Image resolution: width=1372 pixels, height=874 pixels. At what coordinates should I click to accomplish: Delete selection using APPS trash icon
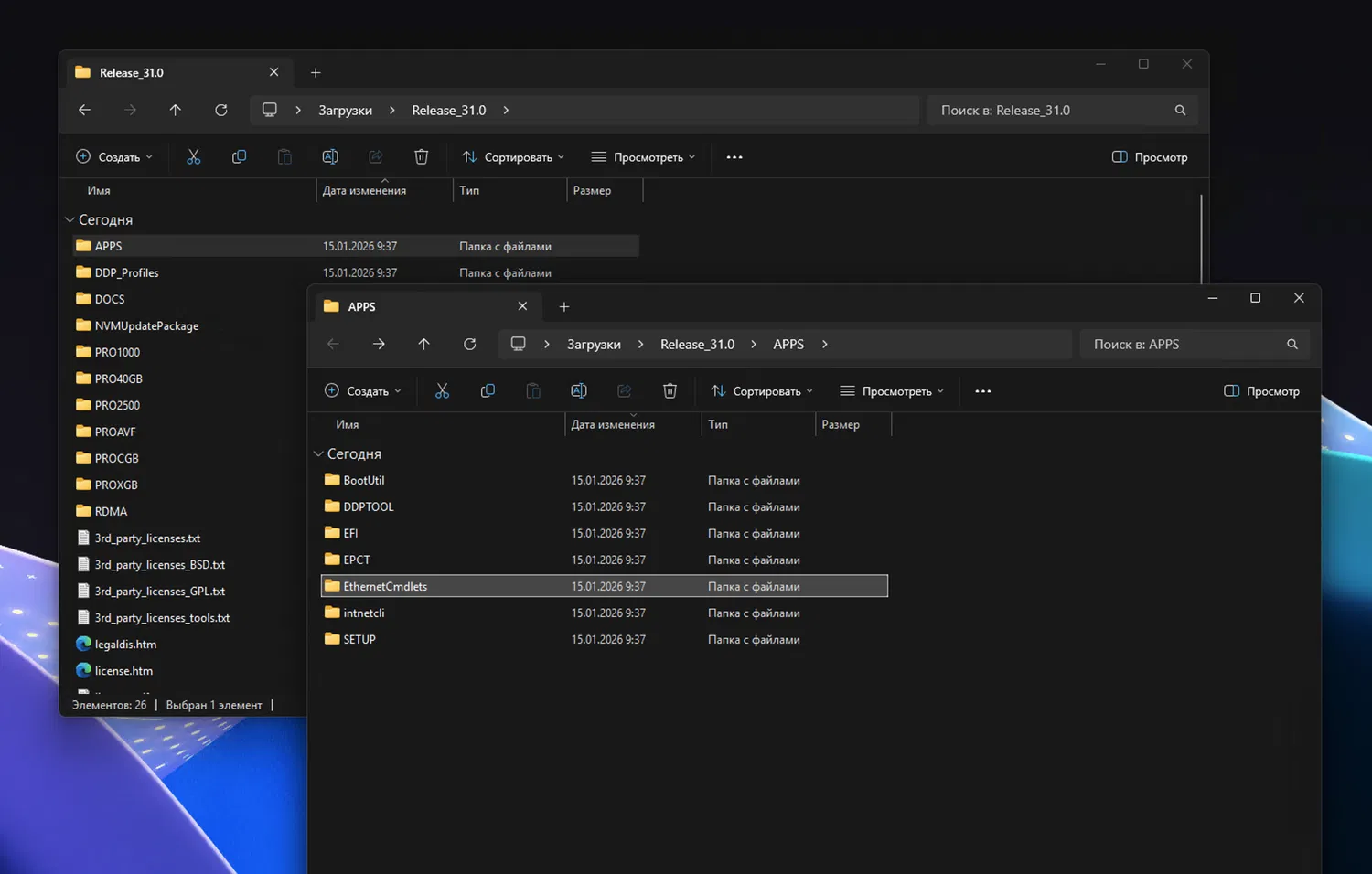[670, 391]
